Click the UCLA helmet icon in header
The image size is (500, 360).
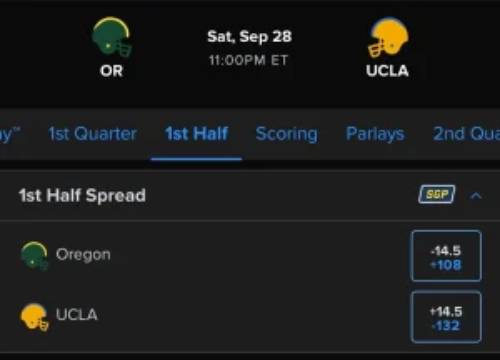click(x=388, y=37)
